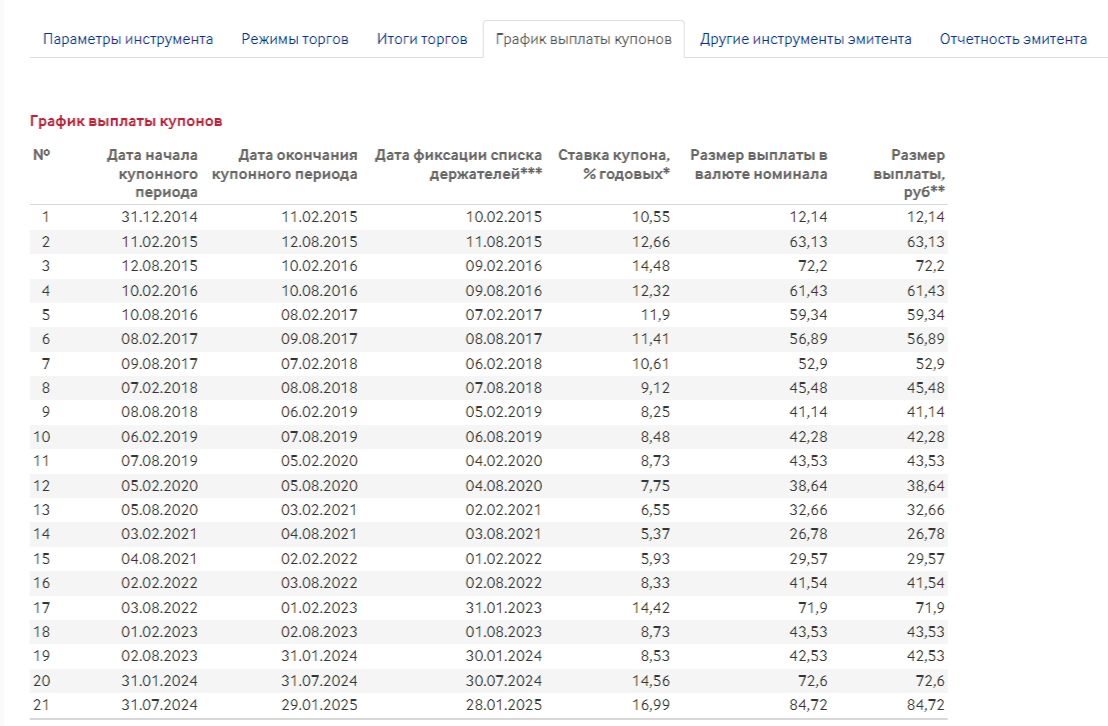Click coupon rate 8,48 in row 10
The width and height of the screenshot is (1108, 726).
[655, 437]
